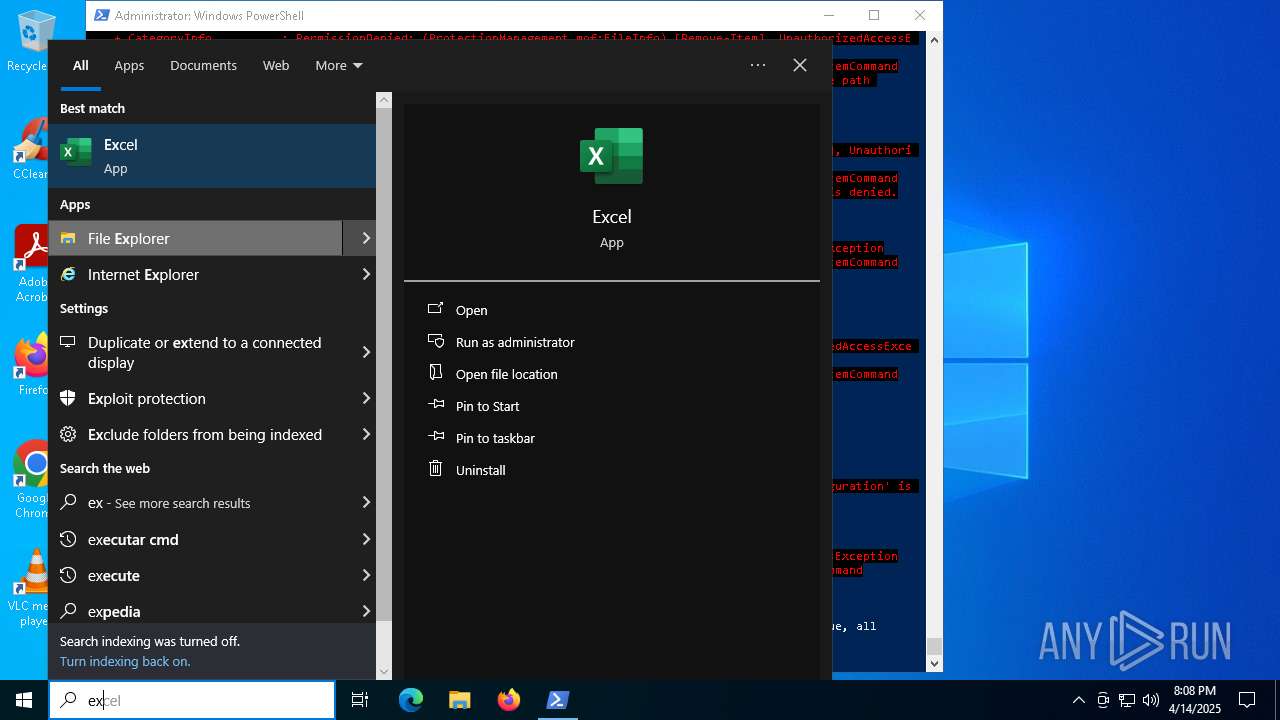
Task: Click the volume speaker tray icon
Action: point(1151,700)
